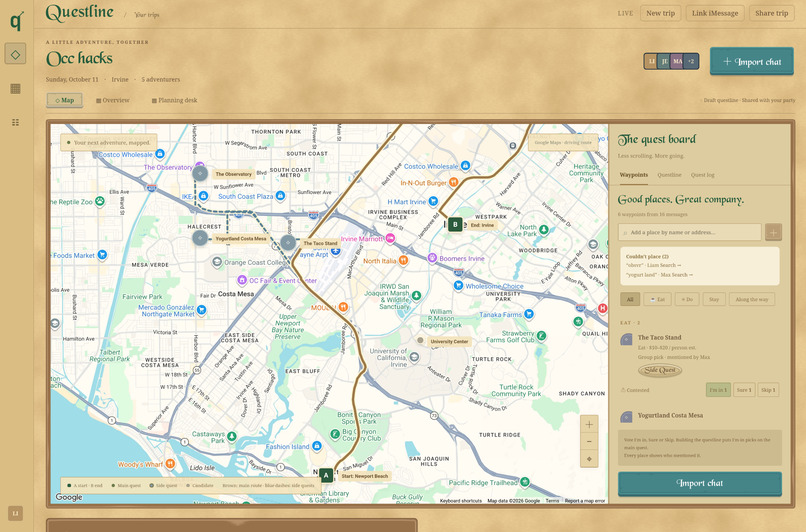
Task: Filter waypoints by Along the way
Action: [752, 299]
